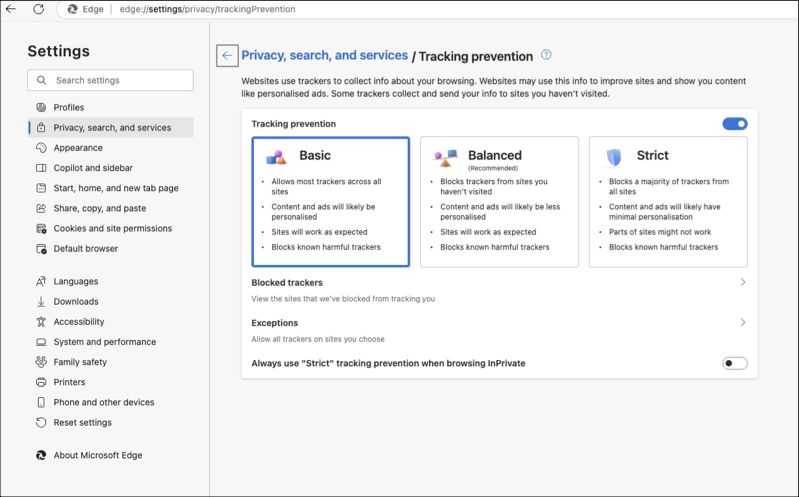Click the lock icon for Privacy, search, and services
799x497 pixels.
41,127
